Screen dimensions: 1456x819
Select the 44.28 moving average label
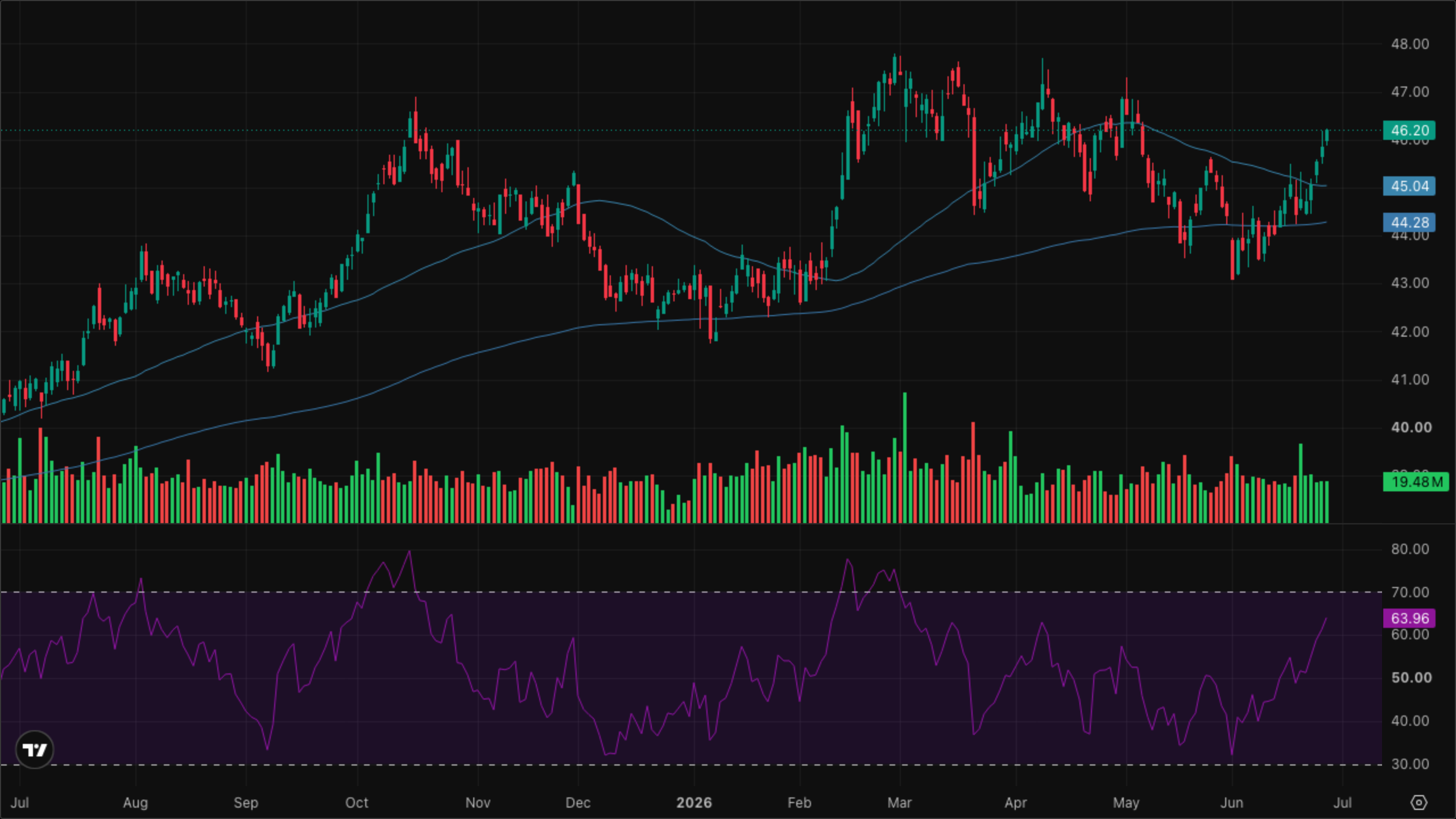click(1409, 222)
